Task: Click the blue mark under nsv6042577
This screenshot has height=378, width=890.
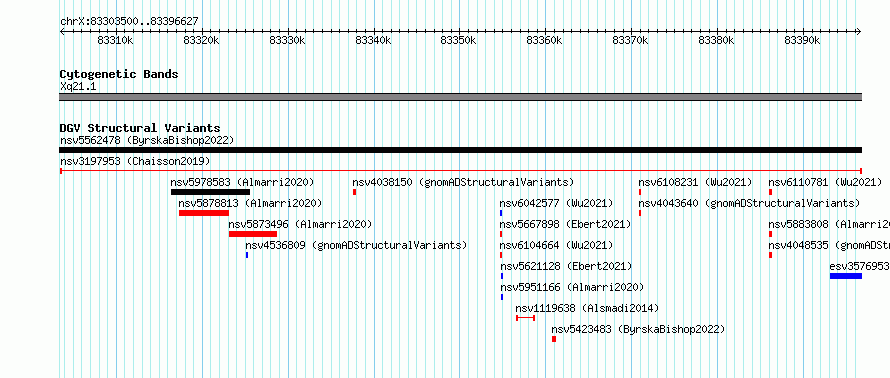Action: tap(501, 213)
